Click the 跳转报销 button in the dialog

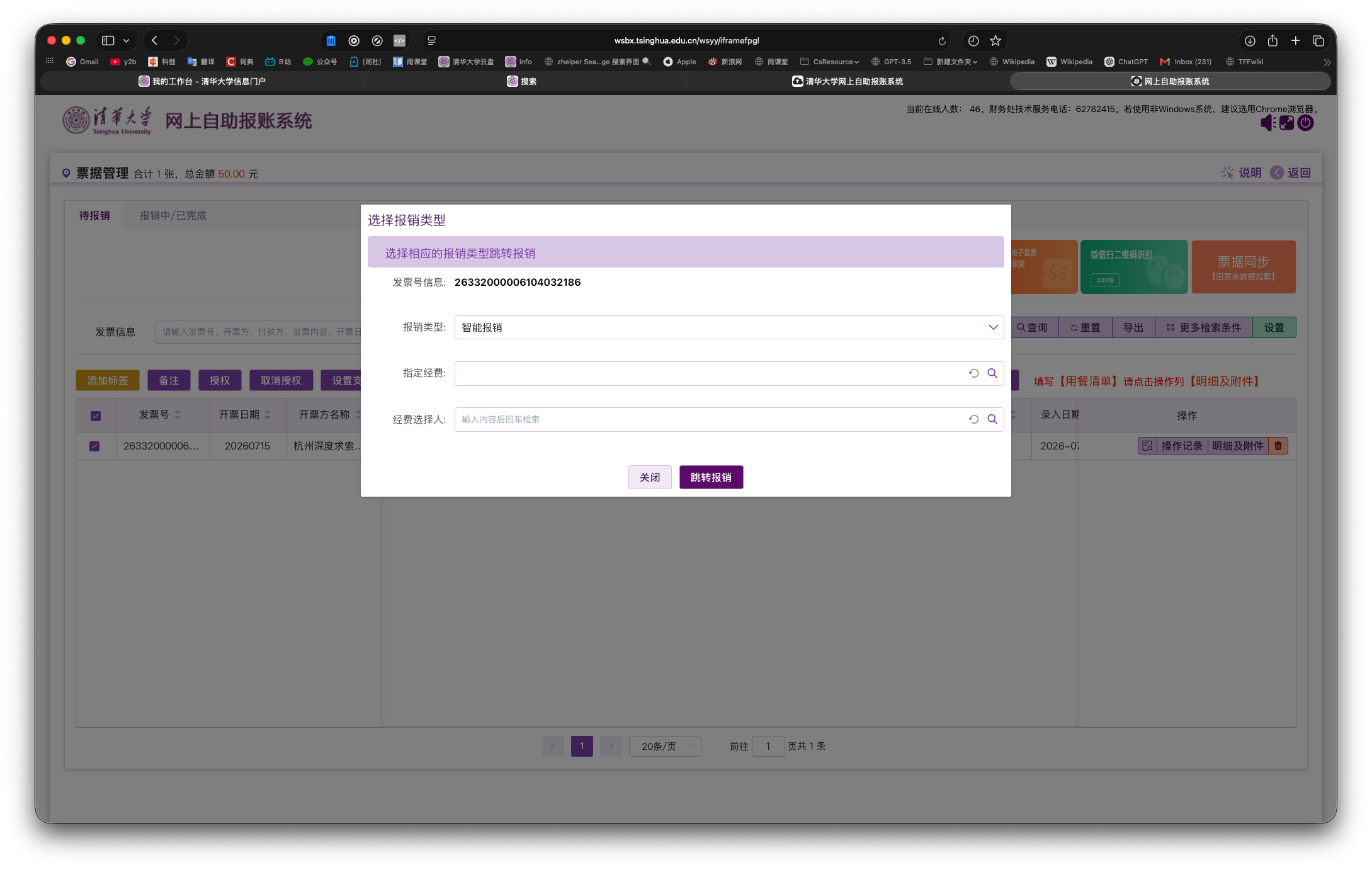tap(711, 477)
